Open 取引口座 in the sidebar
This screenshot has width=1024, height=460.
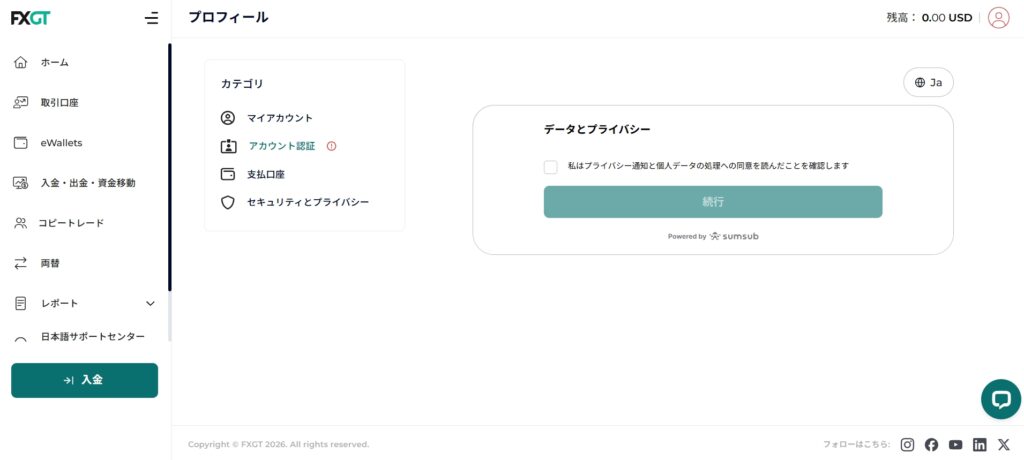pyautogui.click(x=59, y=103)
